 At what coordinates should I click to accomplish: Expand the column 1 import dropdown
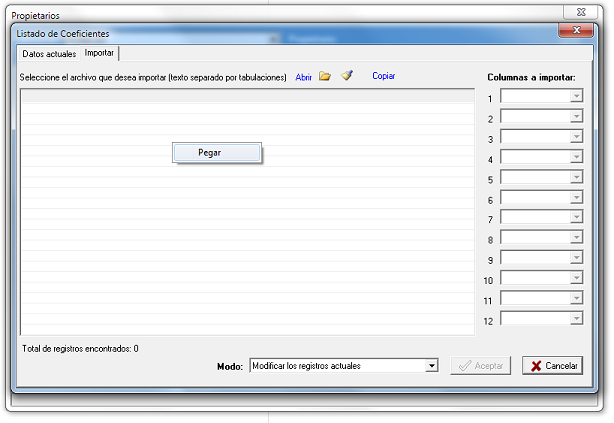click(x=576, y=97)
